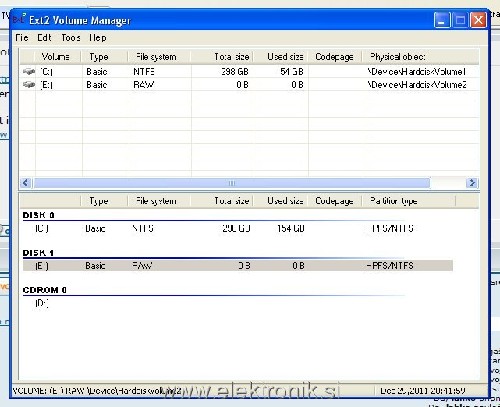500x407 pixels.
Task: Click the right arrow of horizontal scrollbar
Action: pyautogui.click(x=472, y=183)
